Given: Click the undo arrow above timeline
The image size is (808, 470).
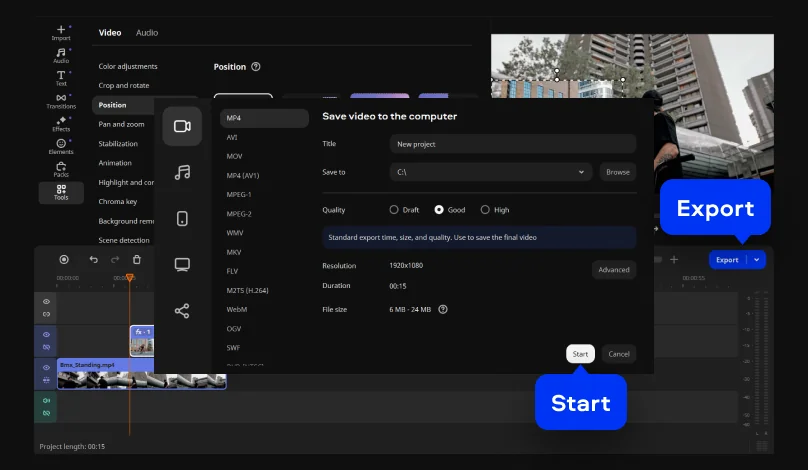Looking at the screenshot, I should (x=93, y=260).
